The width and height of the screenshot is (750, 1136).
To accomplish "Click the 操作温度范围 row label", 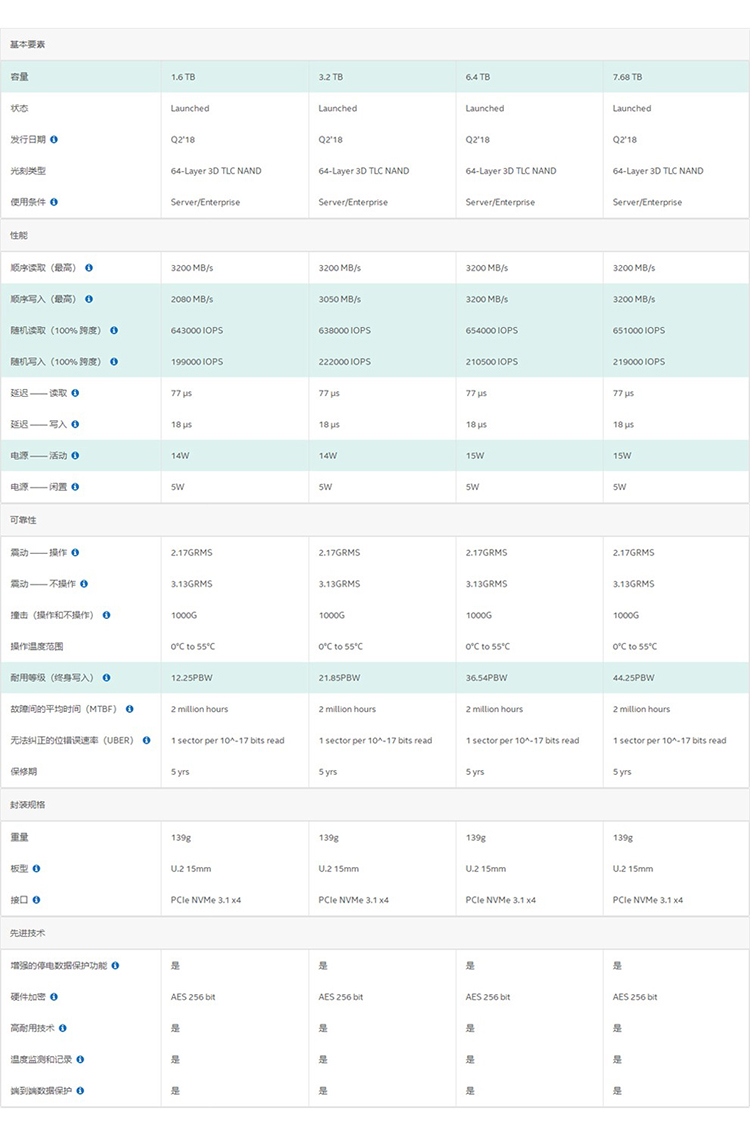I will (x=37, y=646).
